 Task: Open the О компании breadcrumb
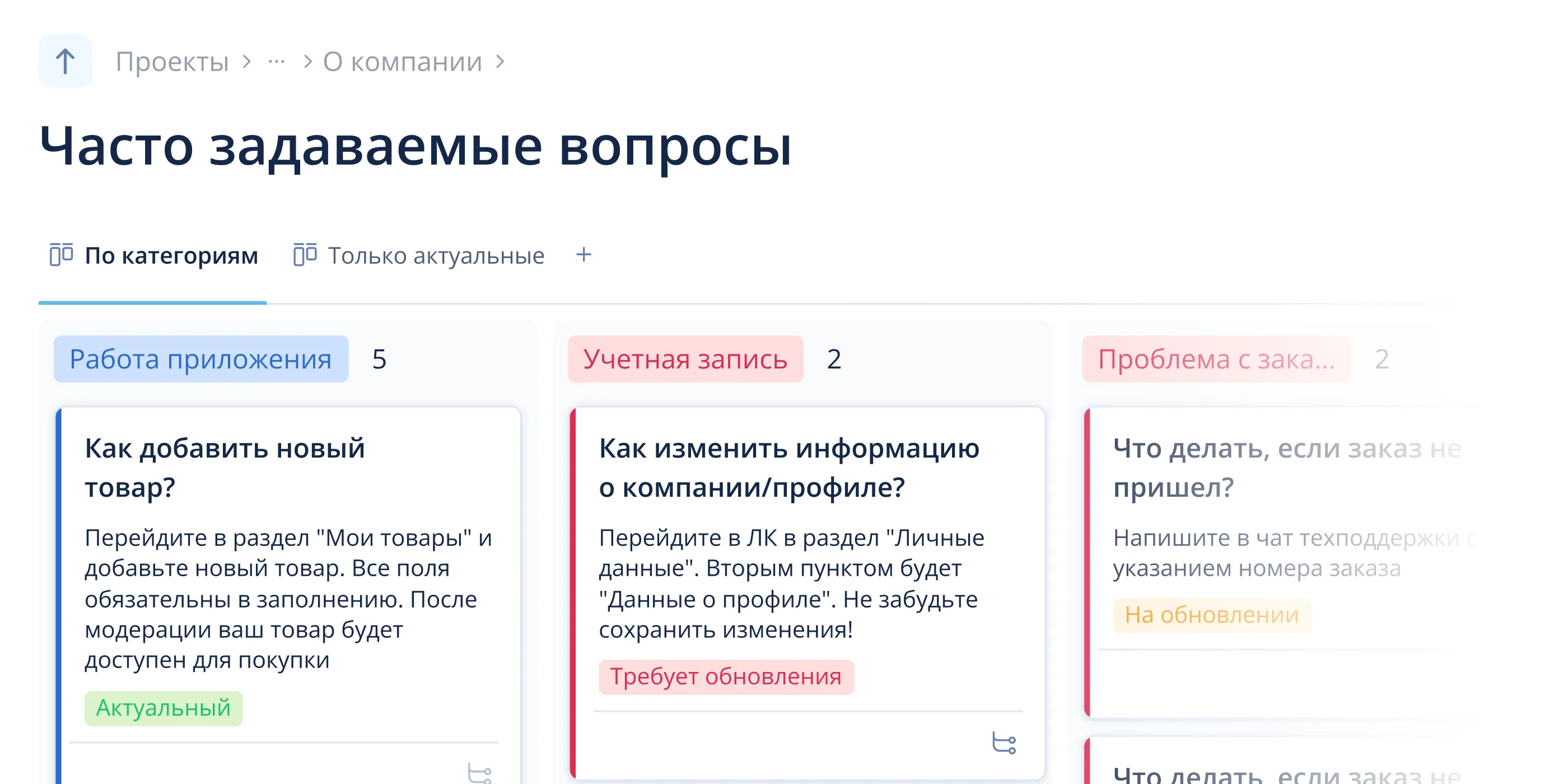[x=402, y=62]
